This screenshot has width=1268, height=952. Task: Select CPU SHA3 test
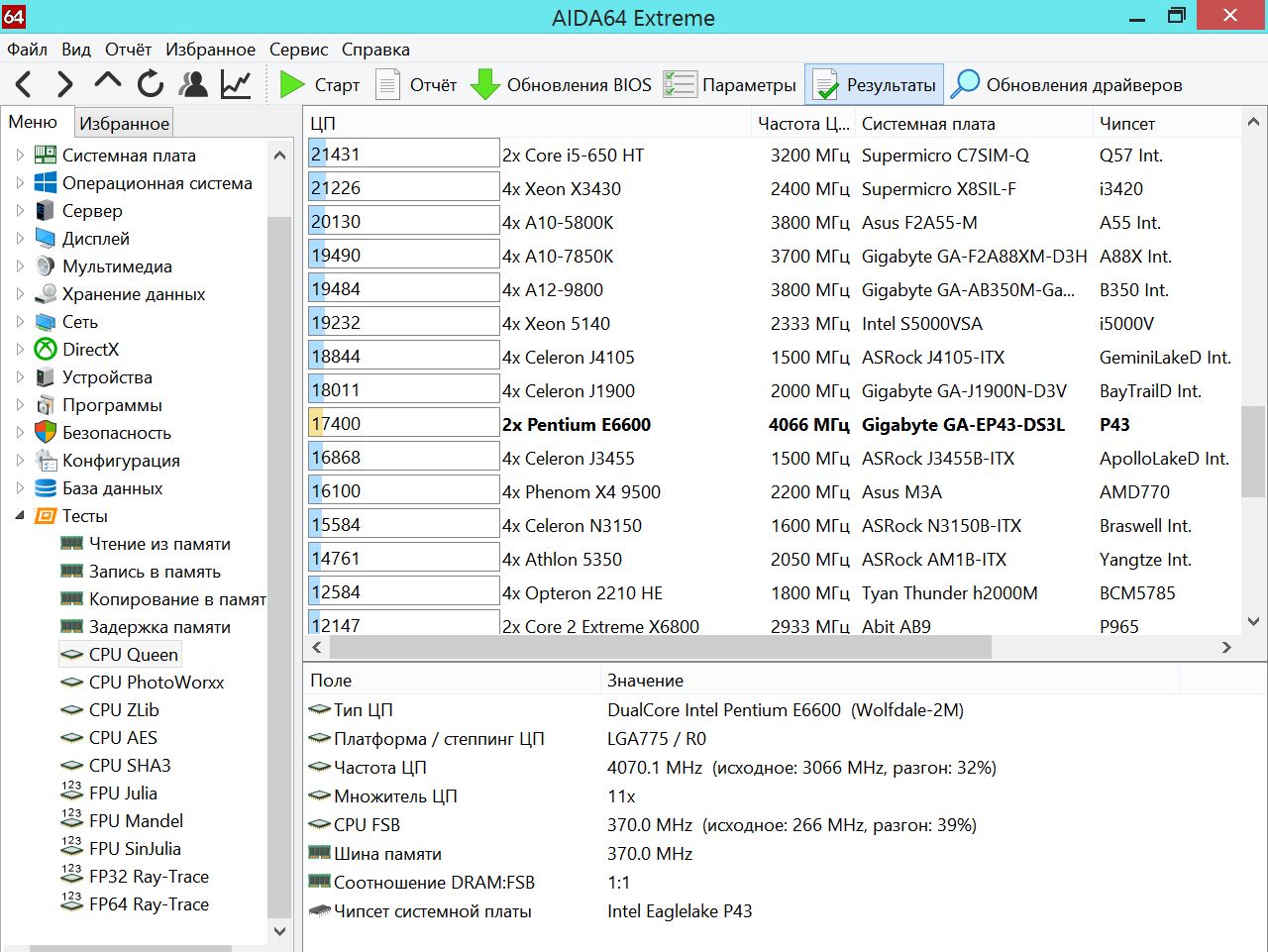(x=130, y=766)
